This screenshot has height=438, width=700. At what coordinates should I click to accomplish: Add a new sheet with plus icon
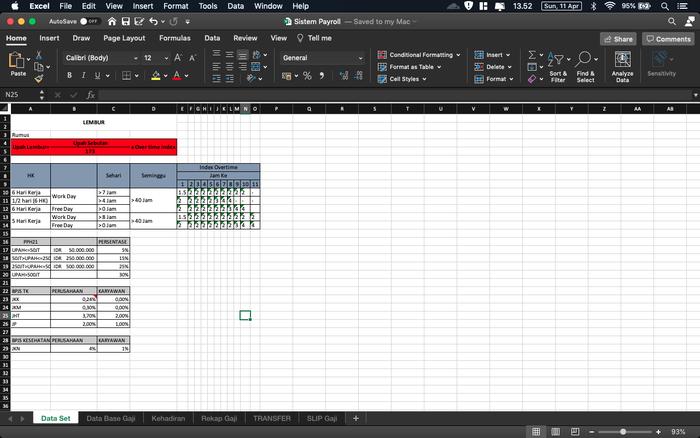(x=356, y=418)
